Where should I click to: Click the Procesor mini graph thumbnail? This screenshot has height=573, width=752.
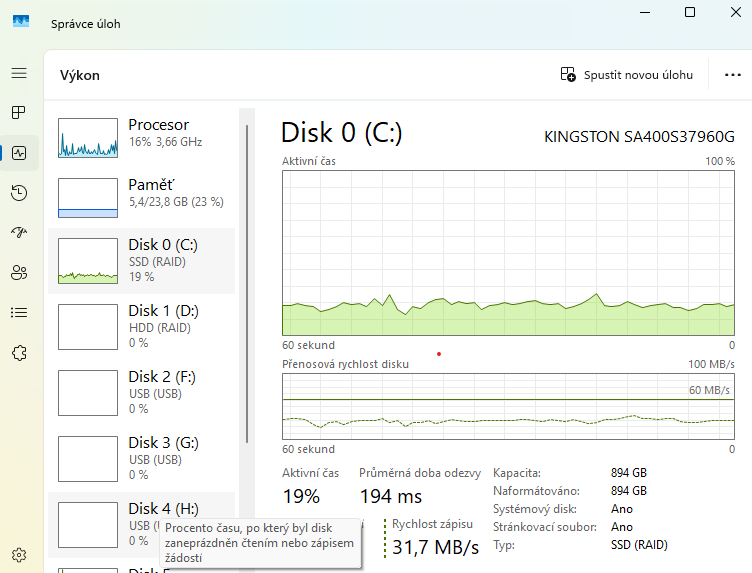tap(88, 138)
